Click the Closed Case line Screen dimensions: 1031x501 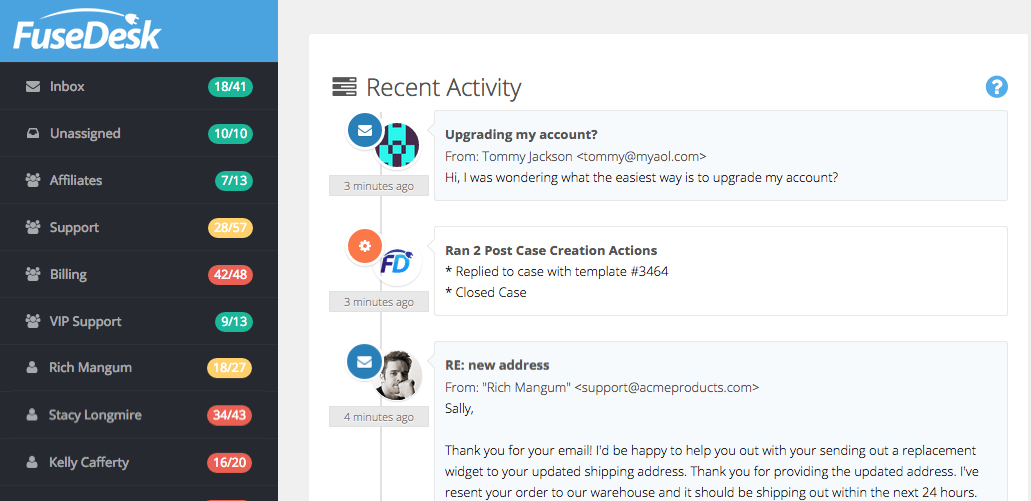coord(486,293)
